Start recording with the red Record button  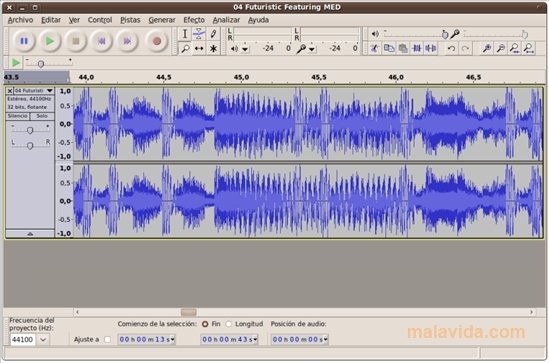point(157,41)
